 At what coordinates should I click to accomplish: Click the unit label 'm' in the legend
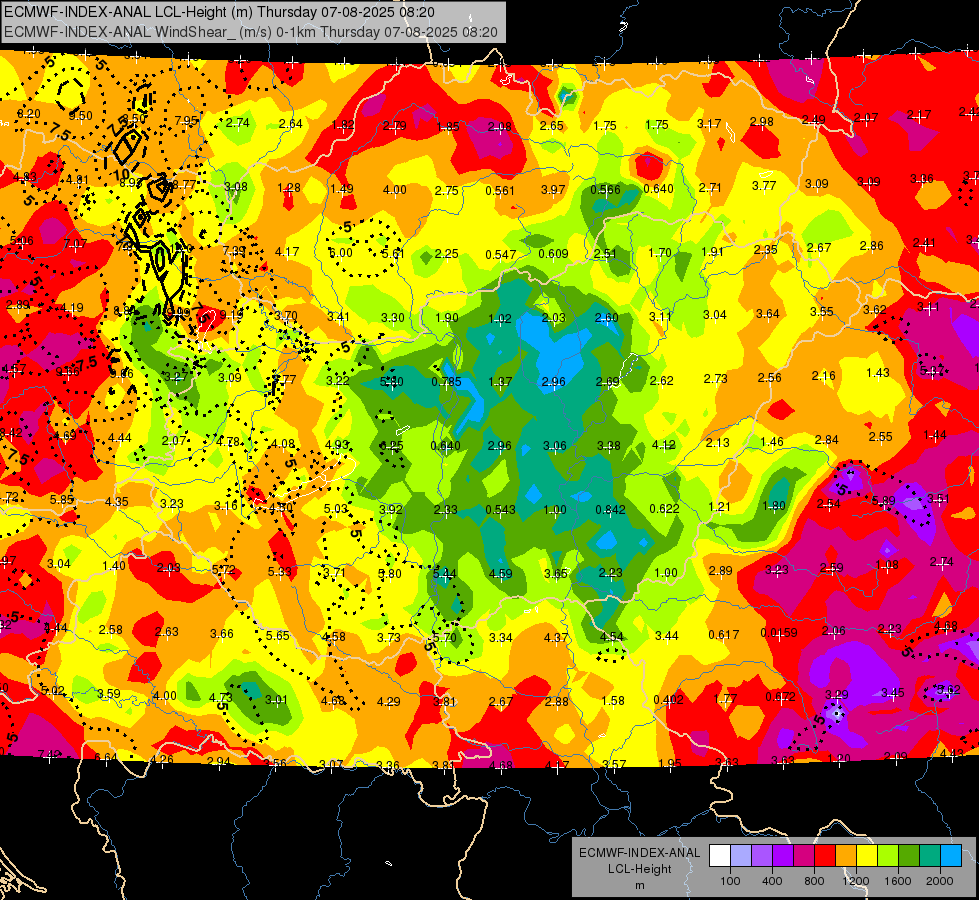click(639, 885)
